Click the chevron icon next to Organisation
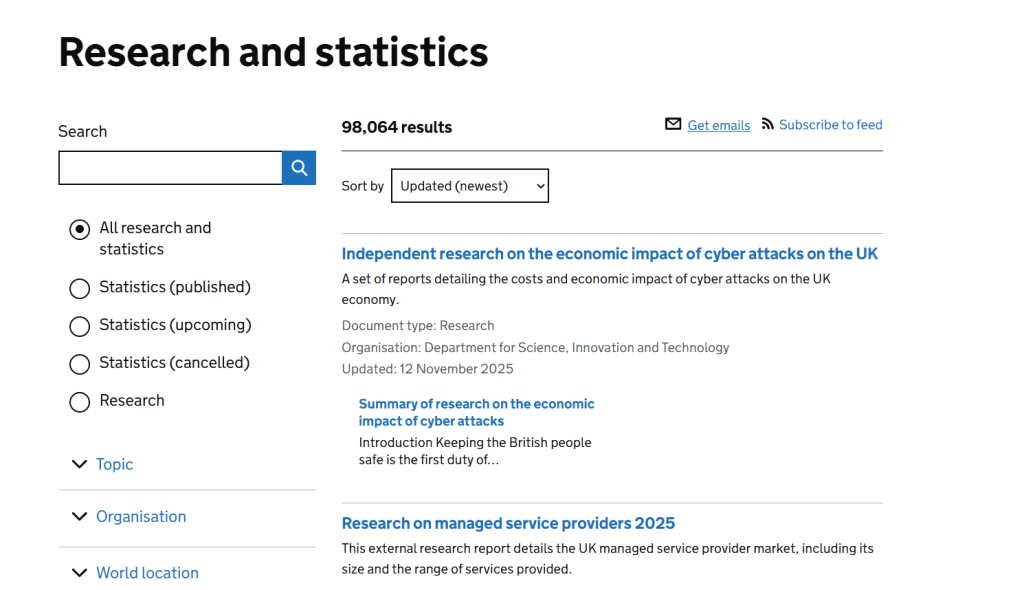1024x590 pixels. [x=80, y=516]
